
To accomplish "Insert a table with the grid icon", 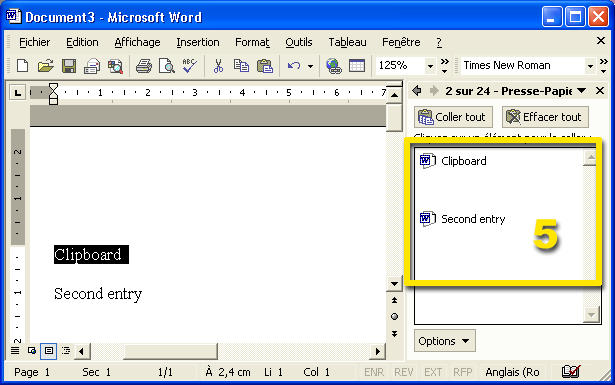I will click(x=357, y=65).
